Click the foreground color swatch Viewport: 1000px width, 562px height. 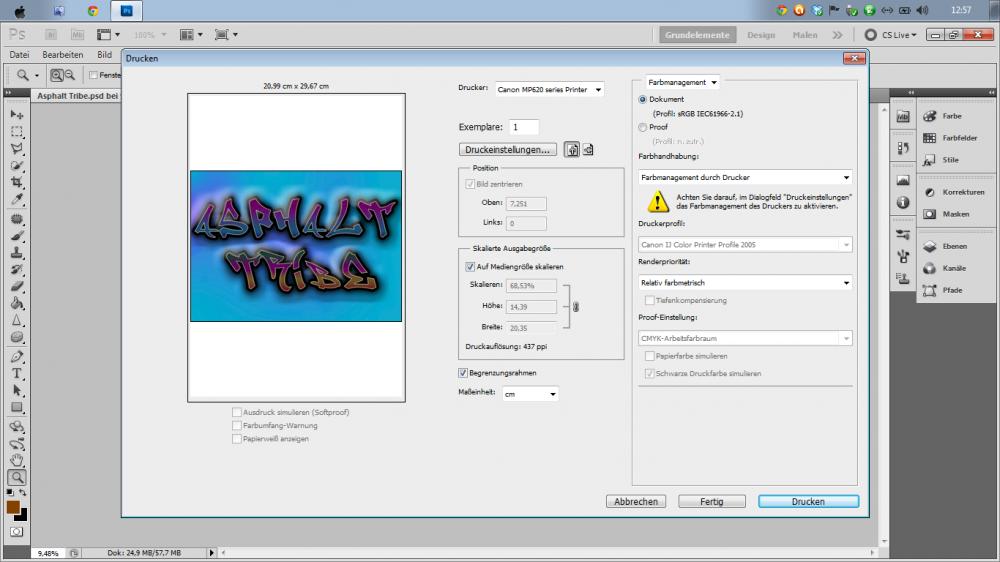pyautogui.click(x=13, y=507)
